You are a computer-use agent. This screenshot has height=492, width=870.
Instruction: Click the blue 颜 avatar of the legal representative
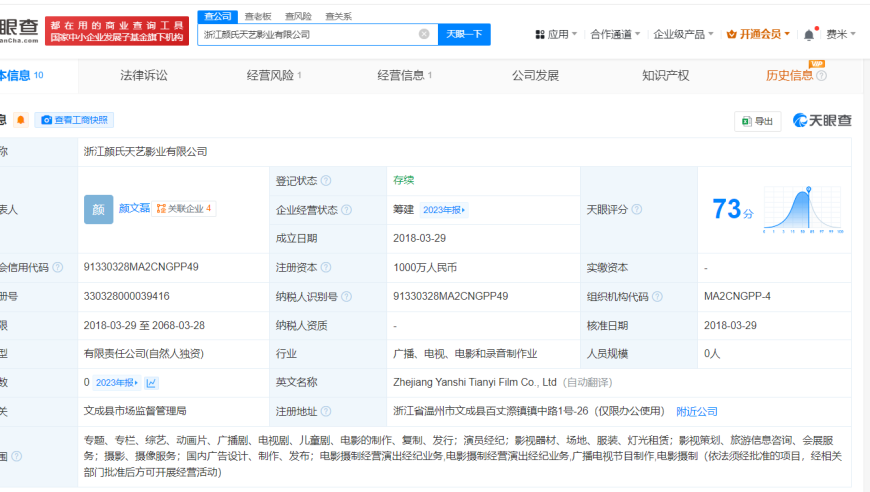(98, 209)
